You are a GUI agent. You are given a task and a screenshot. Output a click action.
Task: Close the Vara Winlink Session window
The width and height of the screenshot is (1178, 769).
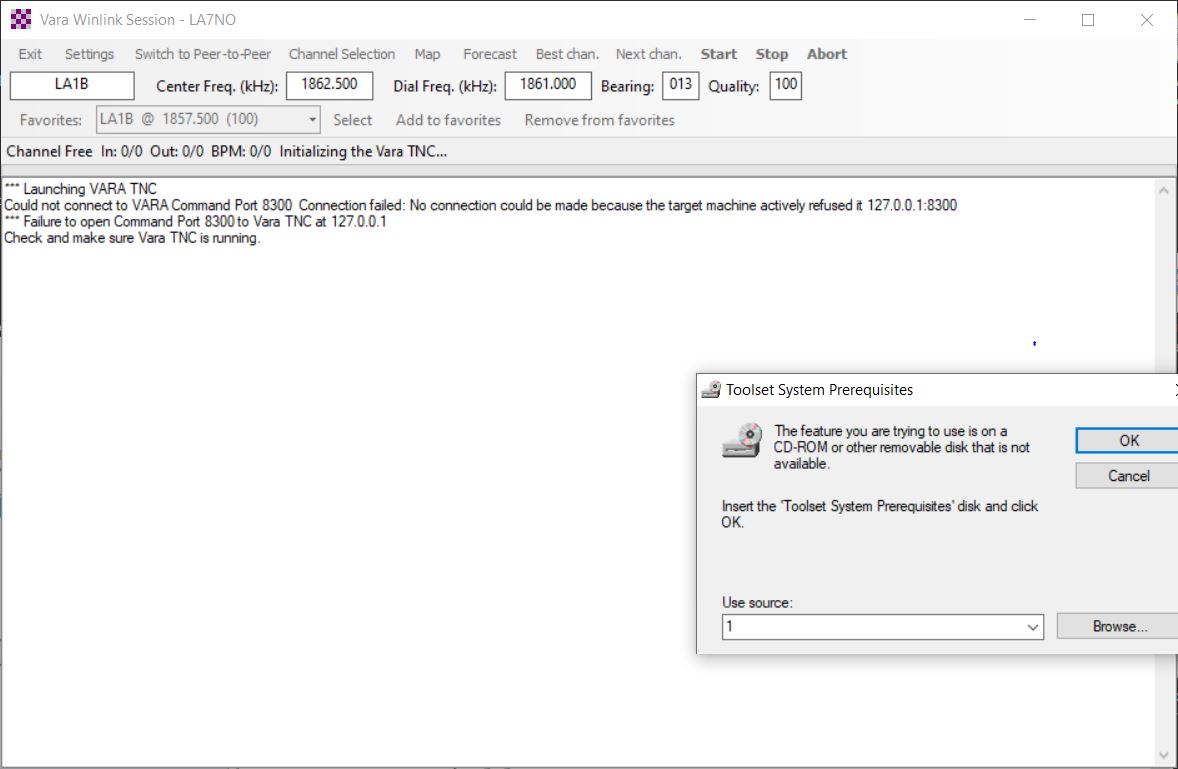point(1146,20)
